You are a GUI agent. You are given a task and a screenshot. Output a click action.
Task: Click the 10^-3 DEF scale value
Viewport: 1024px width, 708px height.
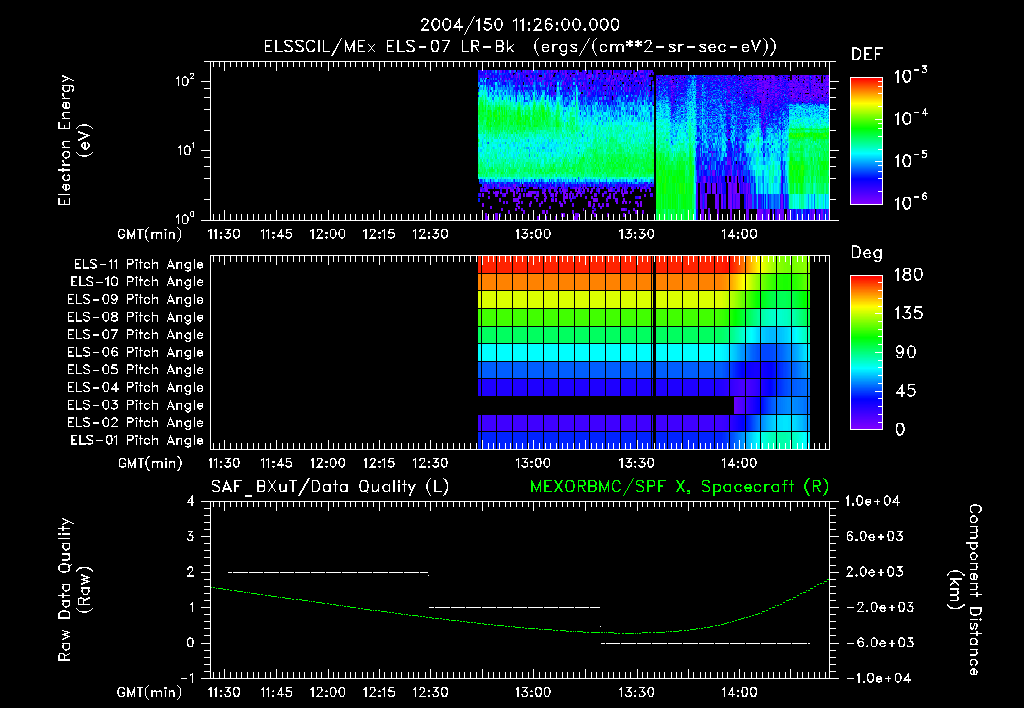tap(910, 76)
